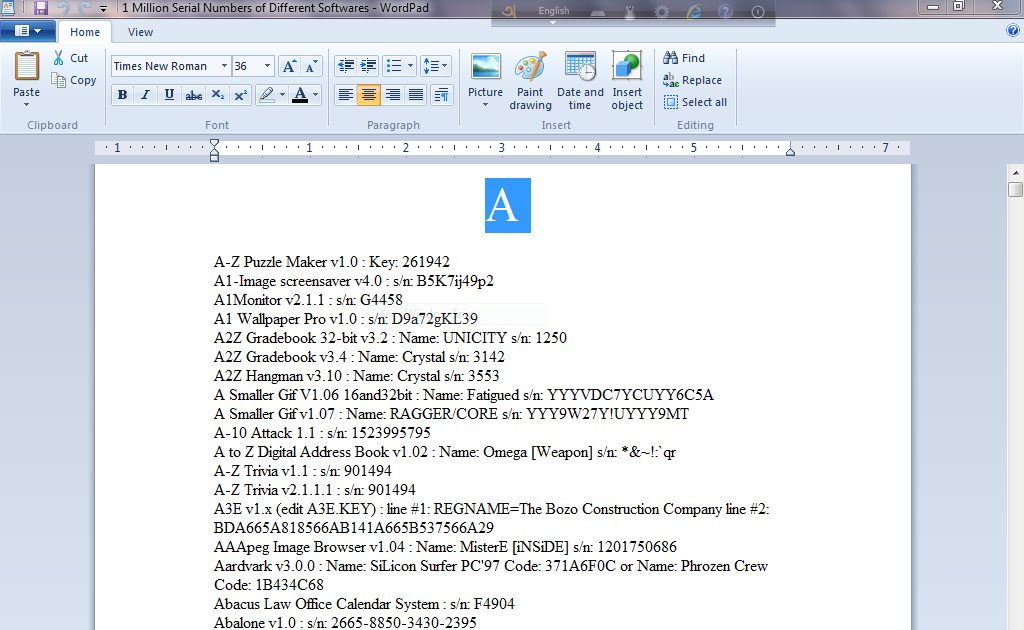
Task: Expand the Paste options arrow
Action: tap(27, 104)
